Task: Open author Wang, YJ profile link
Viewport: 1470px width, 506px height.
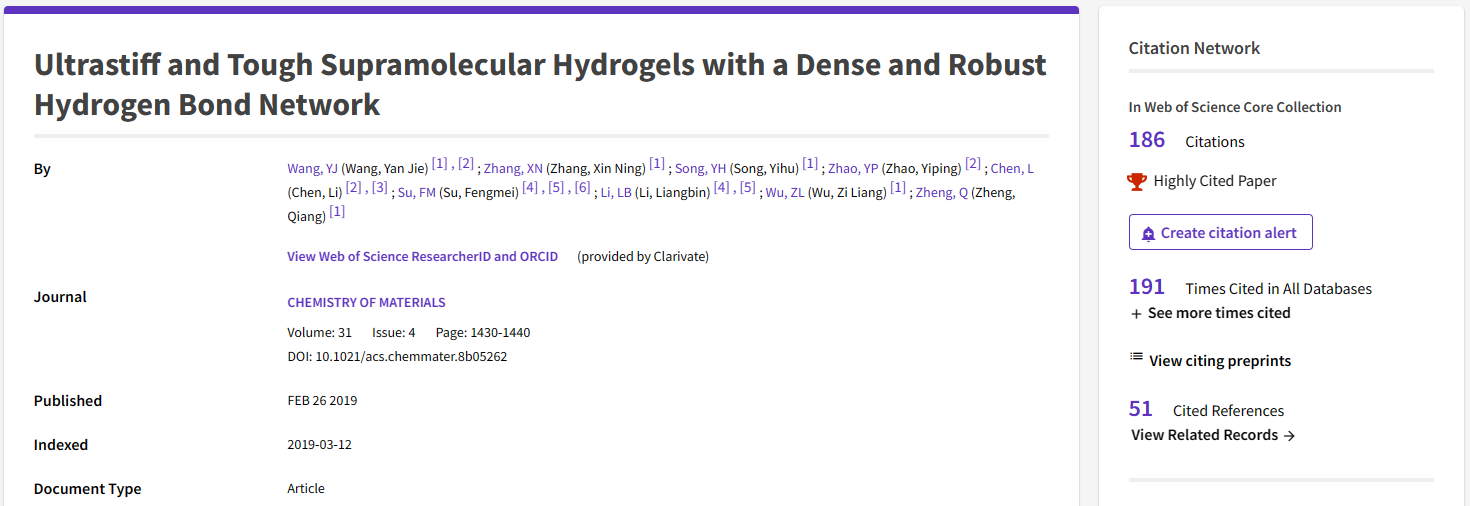Action: tap(312, 168)
